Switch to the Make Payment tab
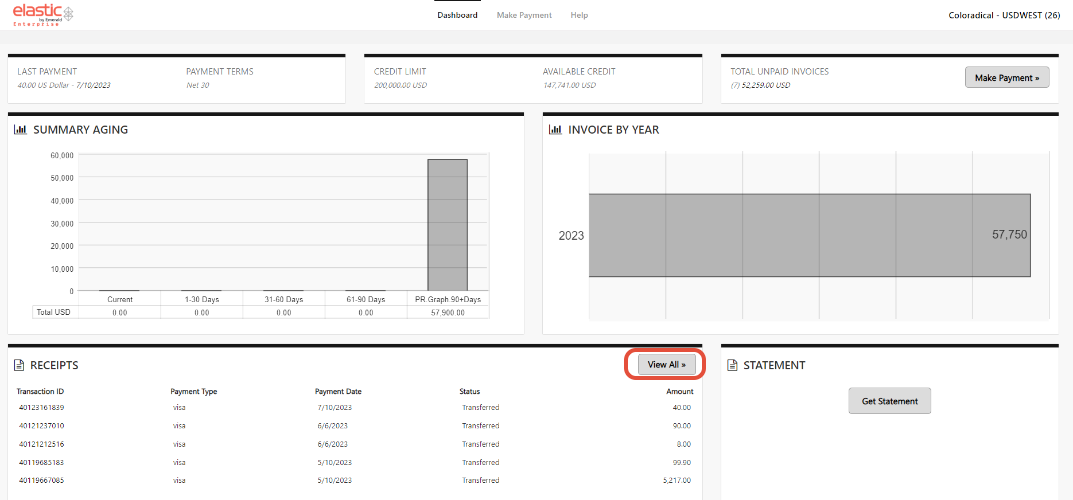Screen dimensions: 1073x500 pos(524,15)
